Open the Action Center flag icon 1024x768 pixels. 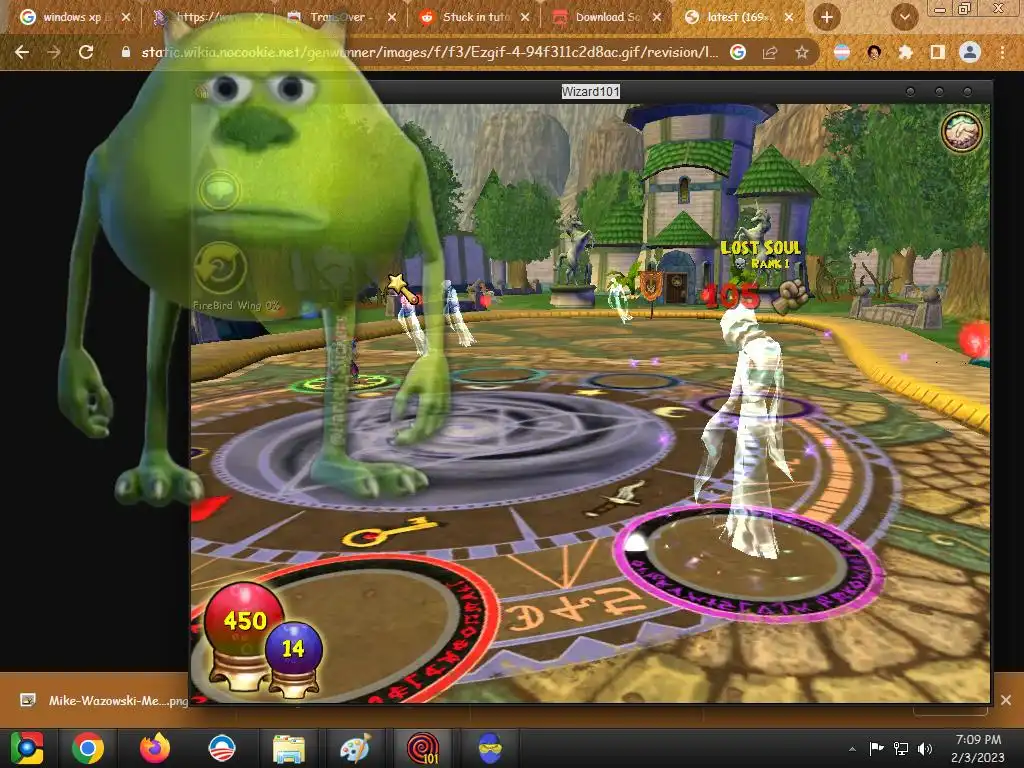tap(876, 748)
